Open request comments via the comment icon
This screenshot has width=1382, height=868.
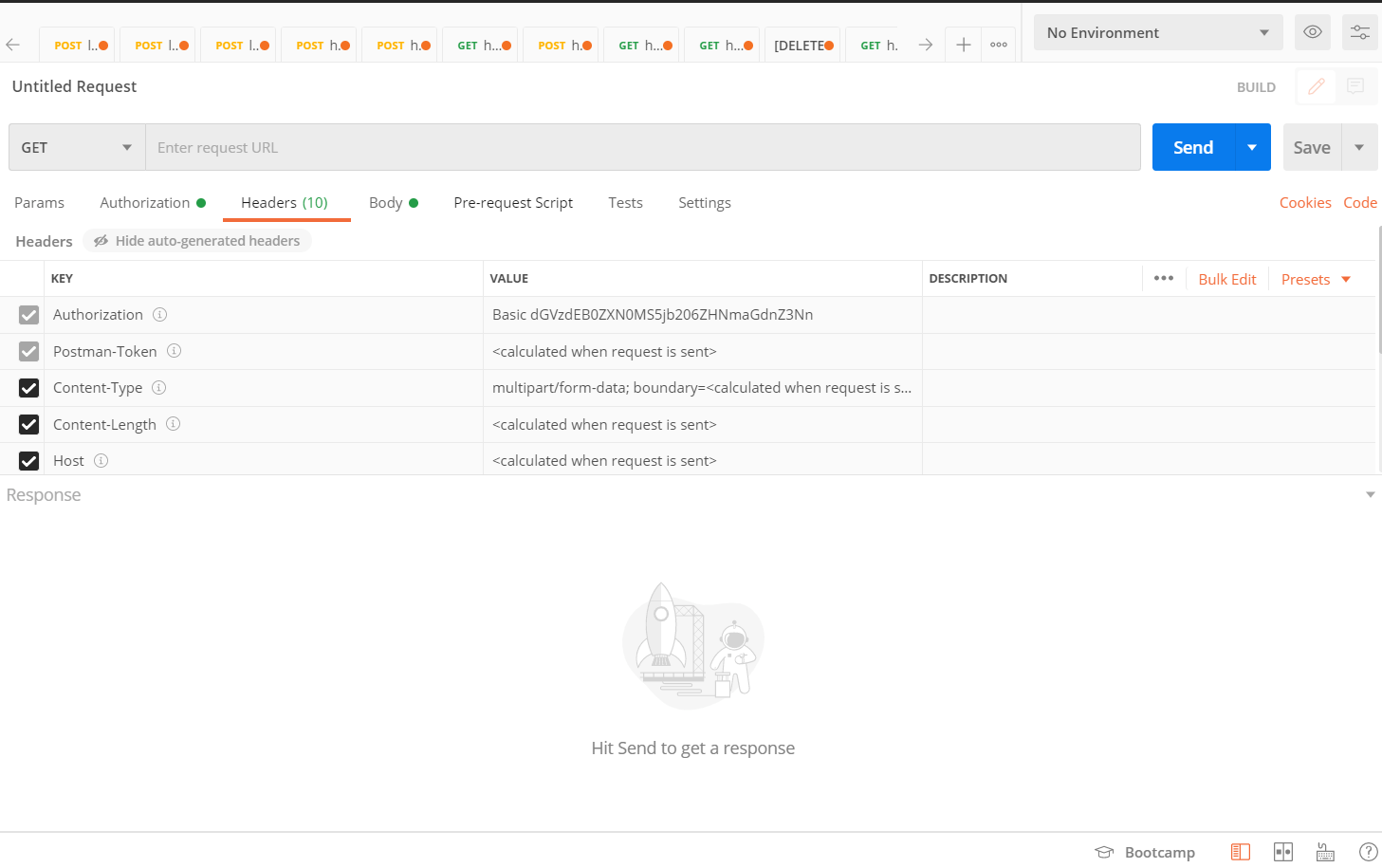(1354, 86)
